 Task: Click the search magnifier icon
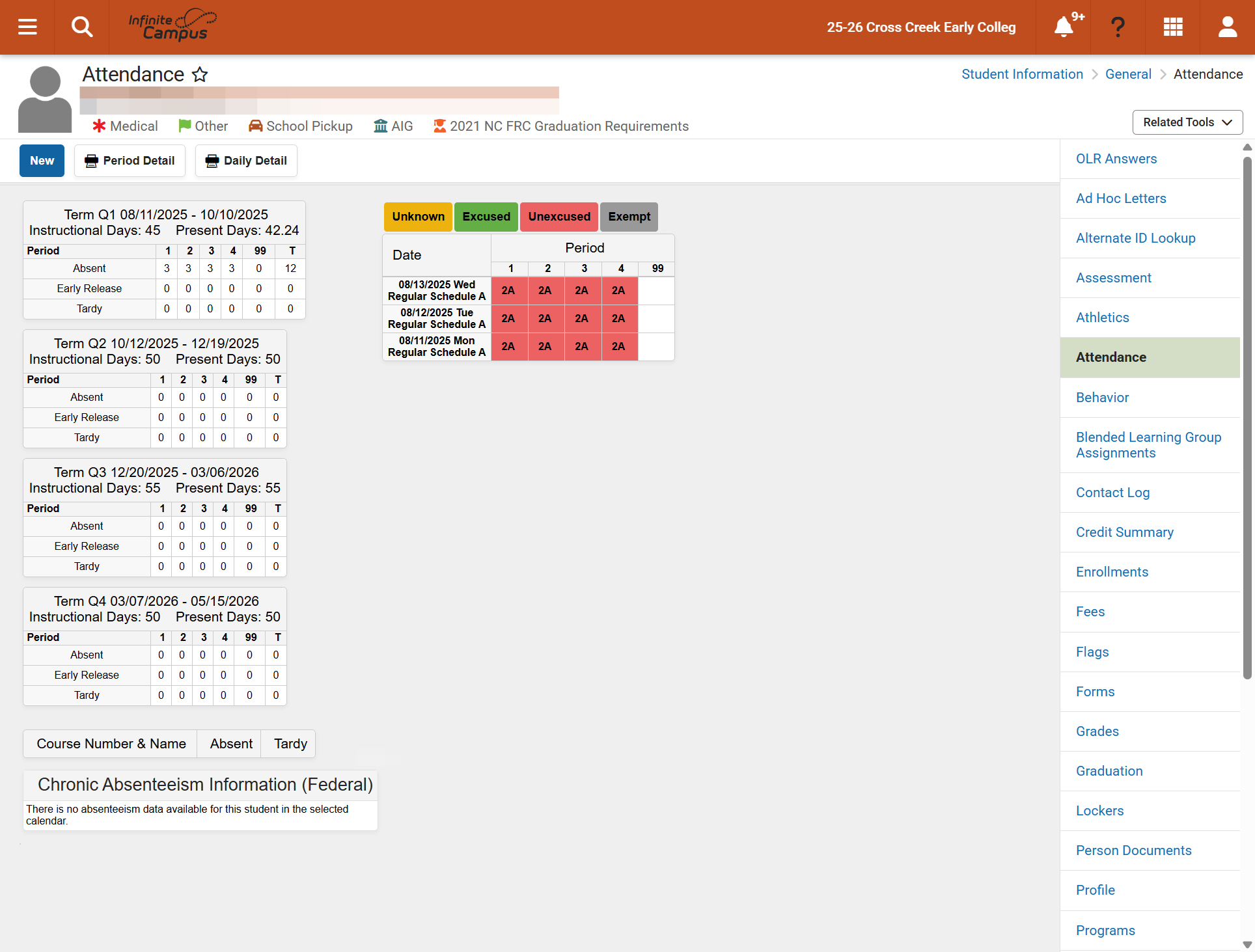pos(82,27)
